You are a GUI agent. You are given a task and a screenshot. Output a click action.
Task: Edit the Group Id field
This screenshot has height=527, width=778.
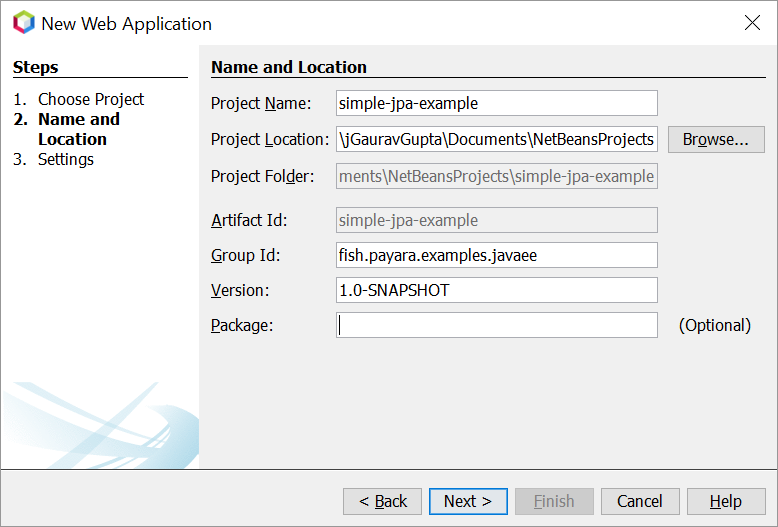[x=496, y=255]
